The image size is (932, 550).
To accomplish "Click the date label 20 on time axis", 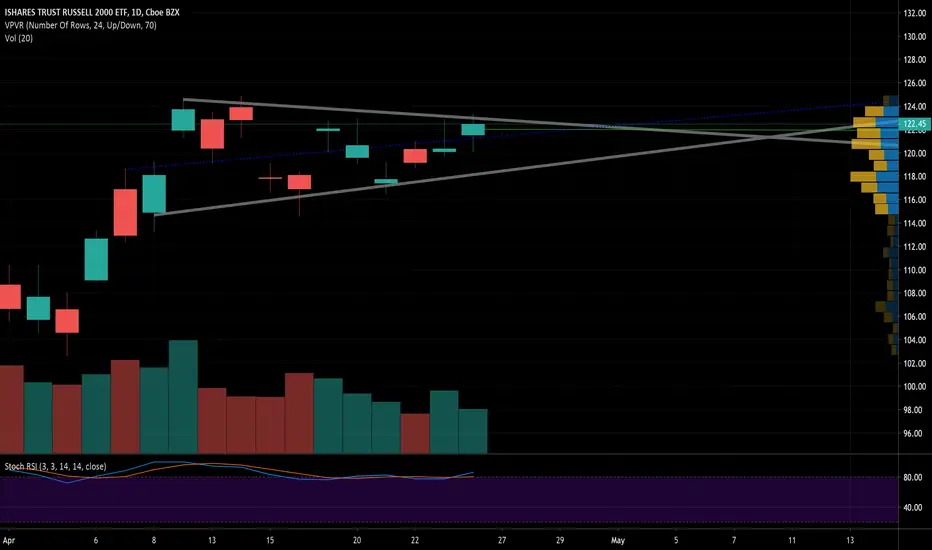I will [x=357, y=540].
